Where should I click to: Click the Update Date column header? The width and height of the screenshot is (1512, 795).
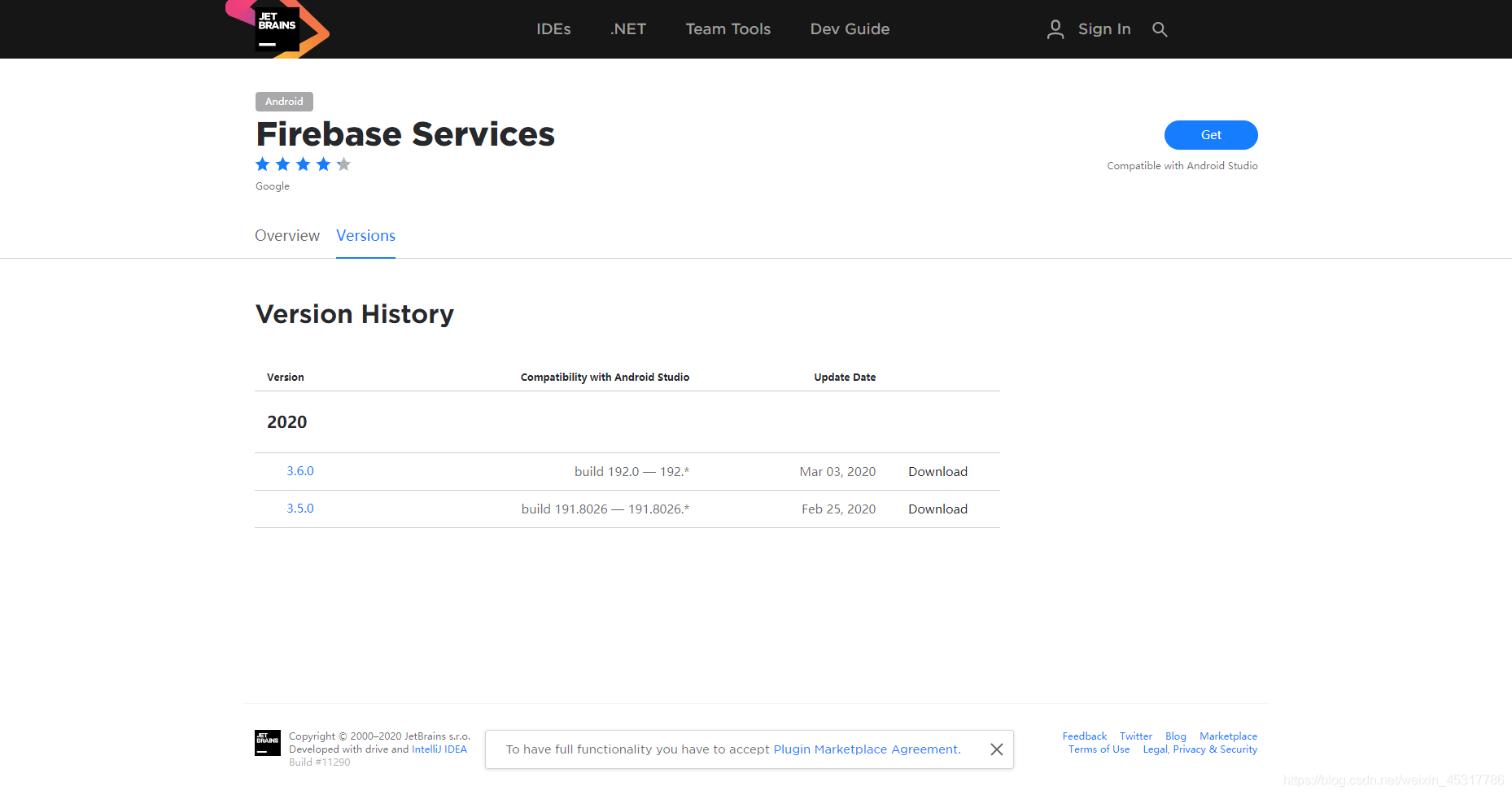[x=845, y=378]
